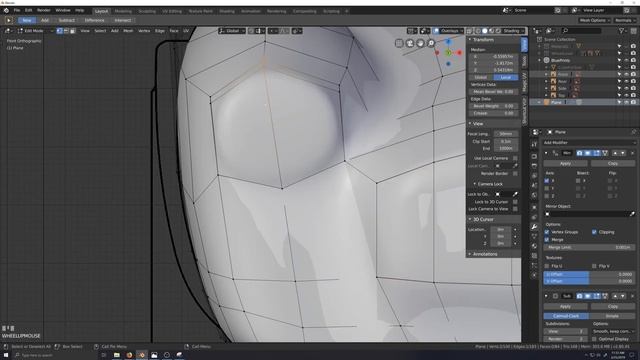640x360 pixels.
Task: Enable Mirror Axis Y checkbox
Action: pos(547,188)
